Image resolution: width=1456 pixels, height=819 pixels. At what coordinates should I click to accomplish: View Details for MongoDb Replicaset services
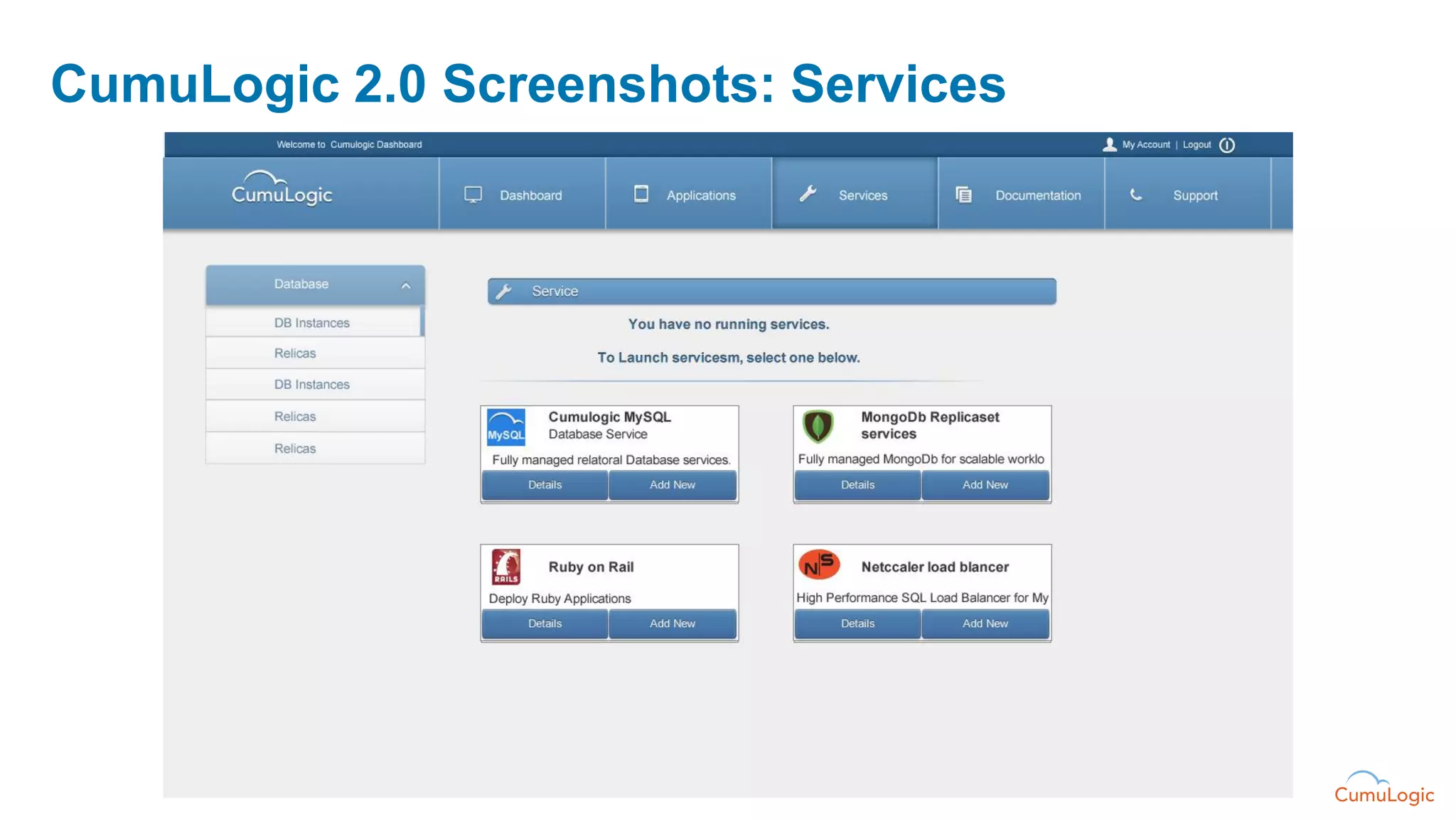[857, 485]
